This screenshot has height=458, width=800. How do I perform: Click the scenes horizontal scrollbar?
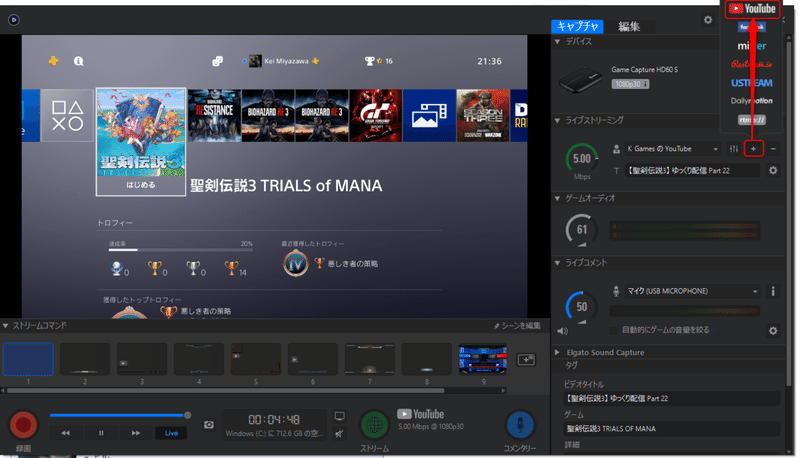tap(226, 391)
